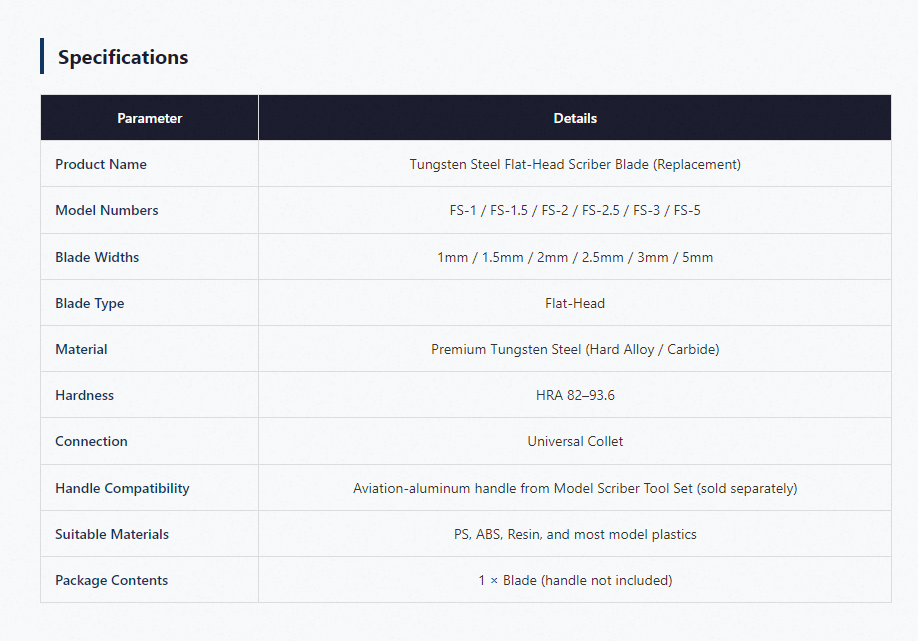Select the Tungsten Steel Flat-Head Scriber Blade text
The height and width of the screenshot is (641, 918).
coord(575,164)
